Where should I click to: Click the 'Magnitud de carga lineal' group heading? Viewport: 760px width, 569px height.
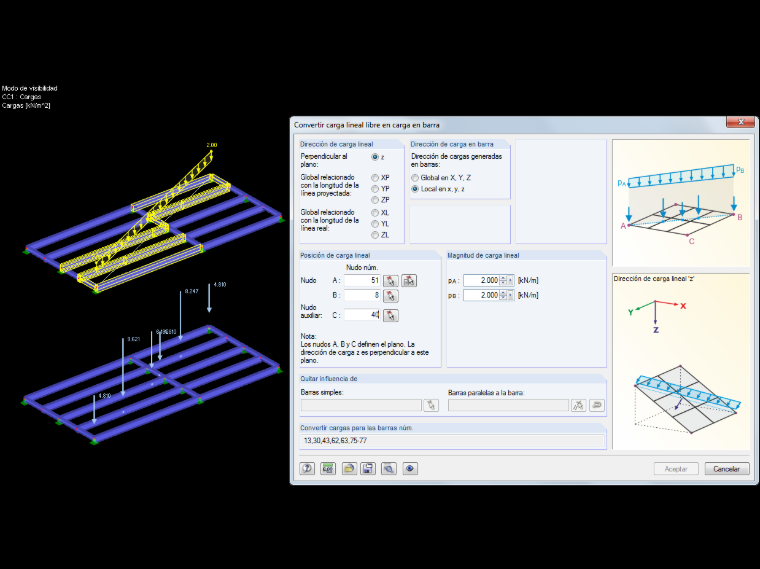click(x=483, y=255)
